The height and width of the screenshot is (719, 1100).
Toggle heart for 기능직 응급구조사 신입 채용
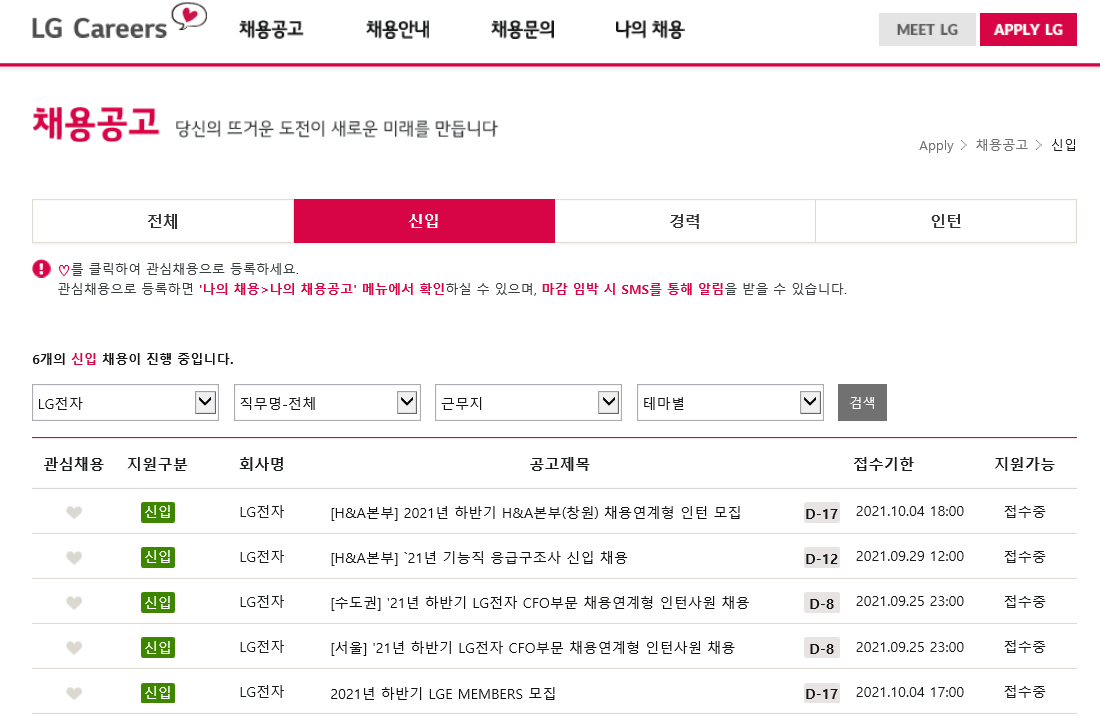[74, 558]
